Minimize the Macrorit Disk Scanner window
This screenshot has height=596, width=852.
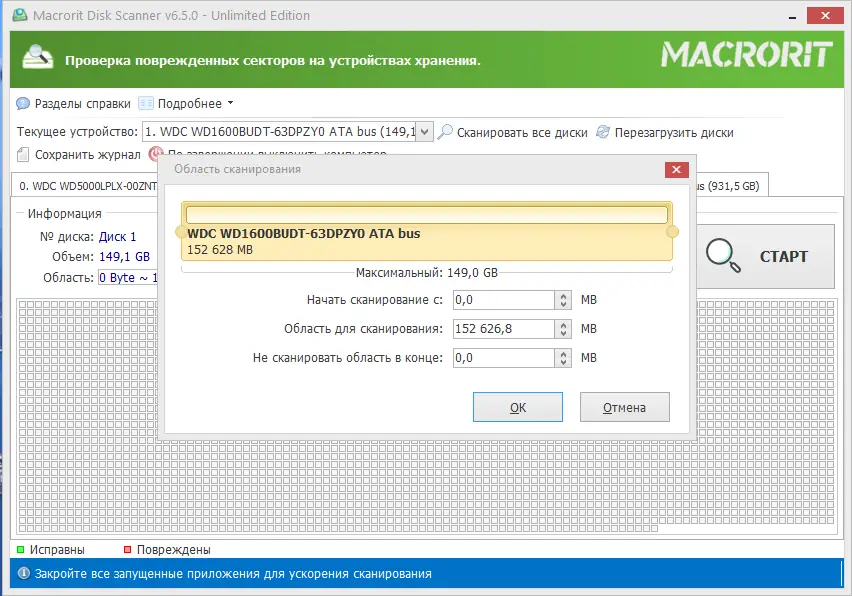point(792,16)
